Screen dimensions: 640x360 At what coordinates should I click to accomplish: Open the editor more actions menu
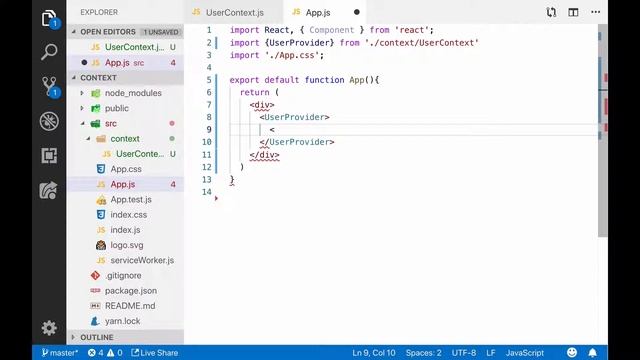click(x=596, y=12)
